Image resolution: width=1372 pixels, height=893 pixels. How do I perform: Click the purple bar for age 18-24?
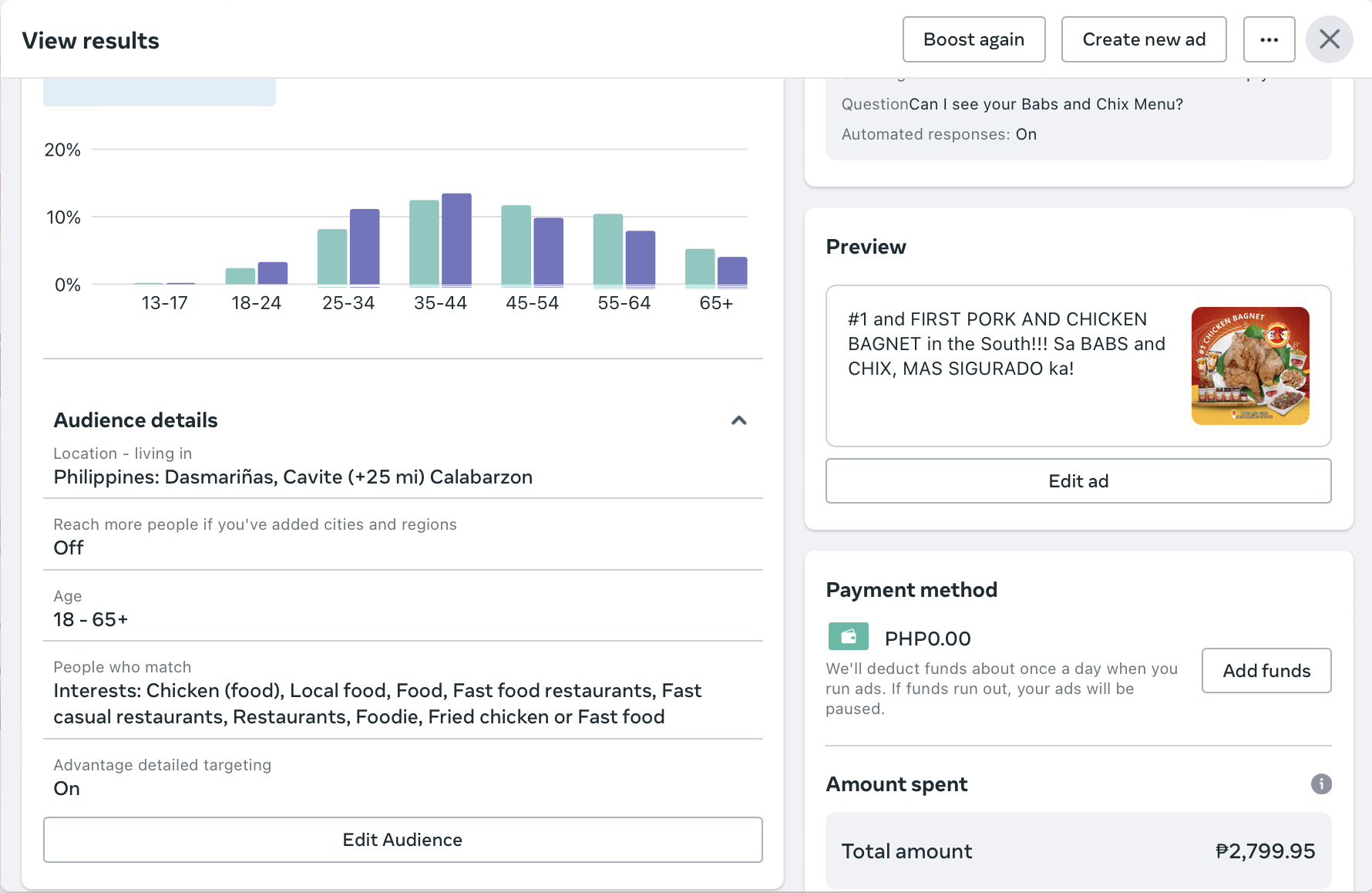pyautogui.click(x=272, y=274)
